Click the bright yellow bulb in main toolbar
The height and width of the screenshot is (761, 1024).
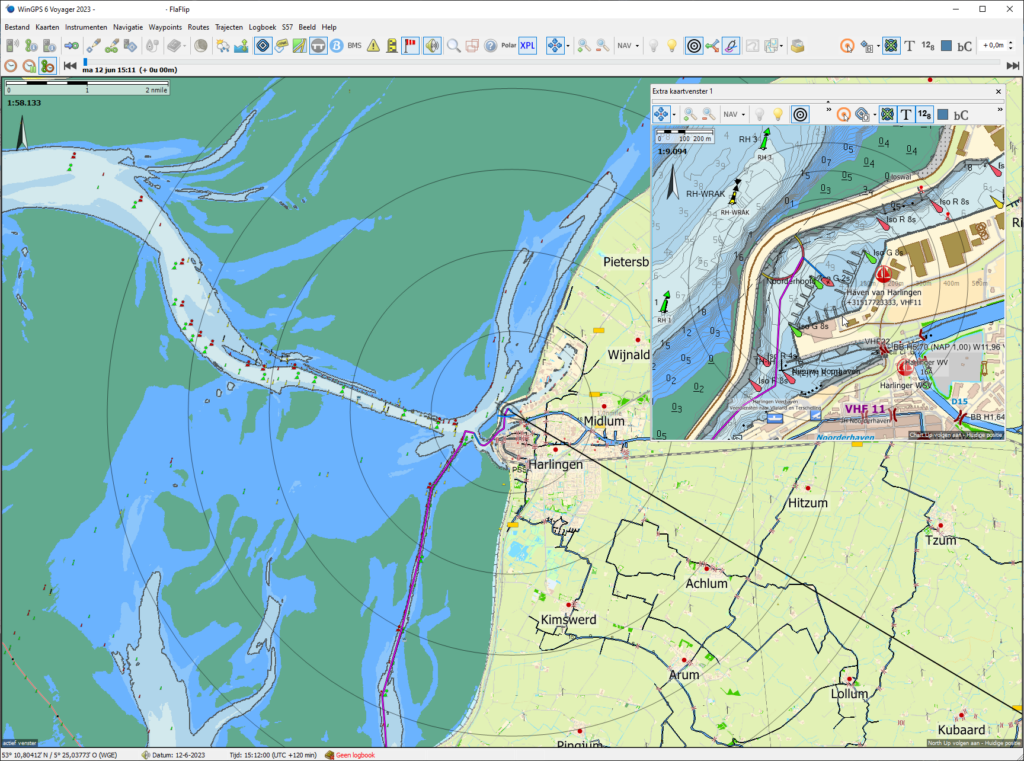tap(671, 46)
